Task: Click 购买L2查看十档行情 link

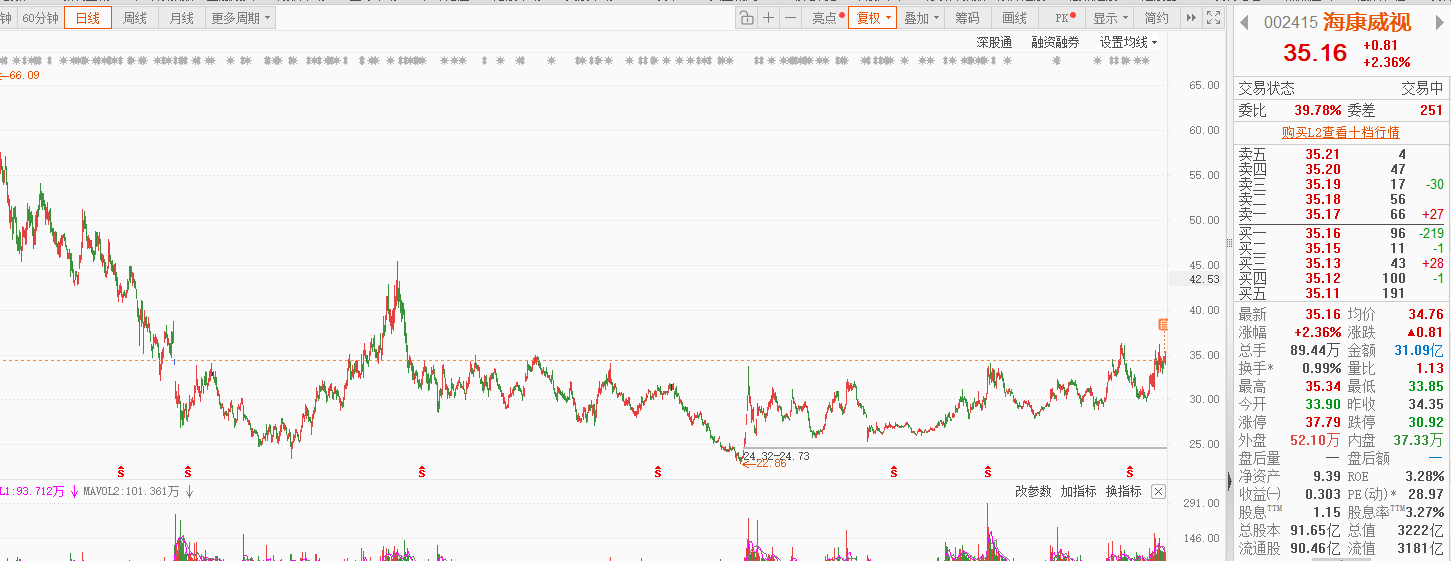Action: click(1340, 132)
